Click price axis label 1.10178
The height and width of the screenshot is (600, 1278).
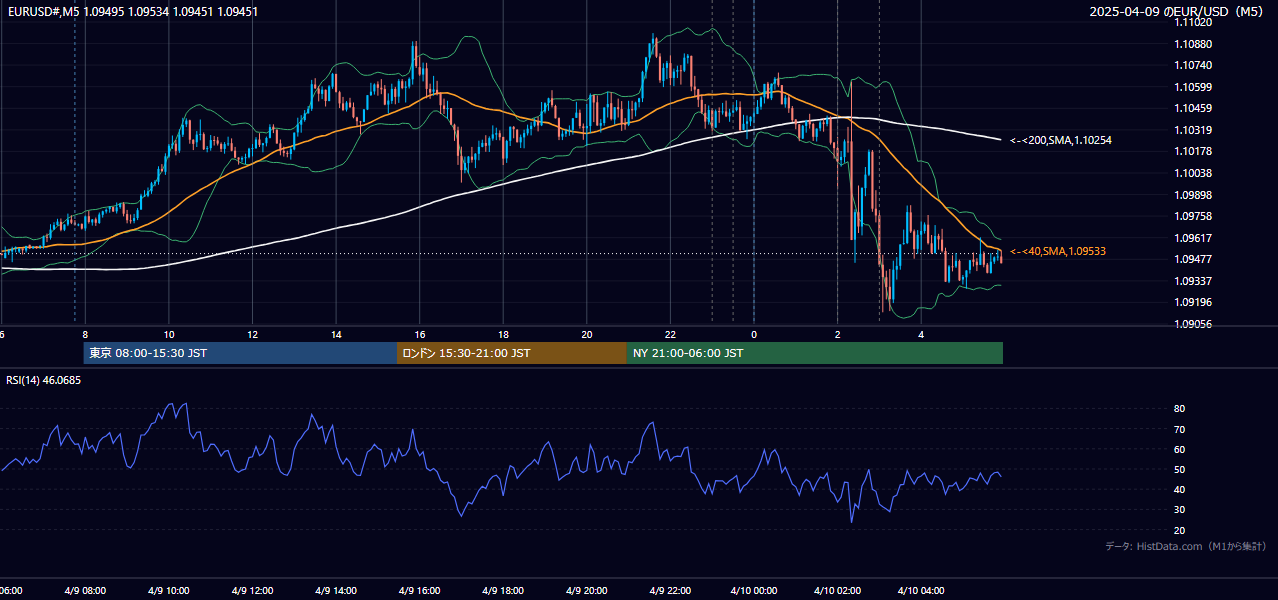1194,151
